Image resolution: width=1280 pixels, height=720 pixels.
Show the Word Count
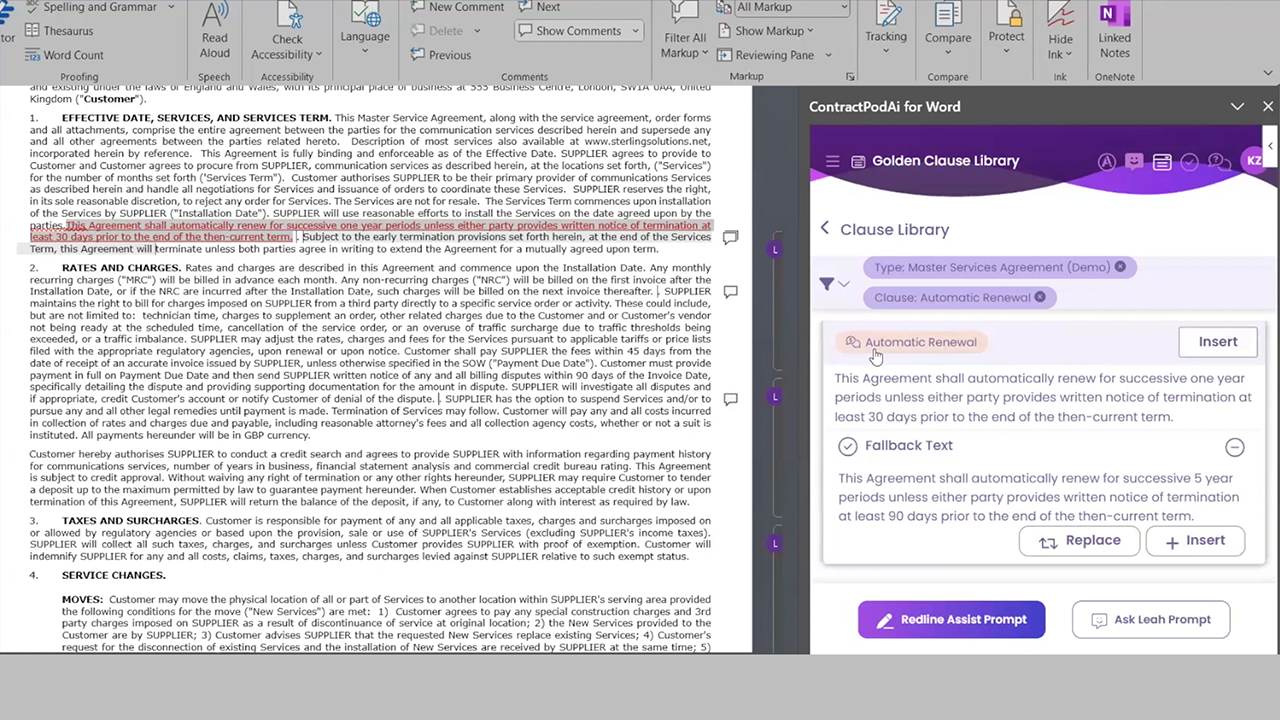(x=63, y=55)
